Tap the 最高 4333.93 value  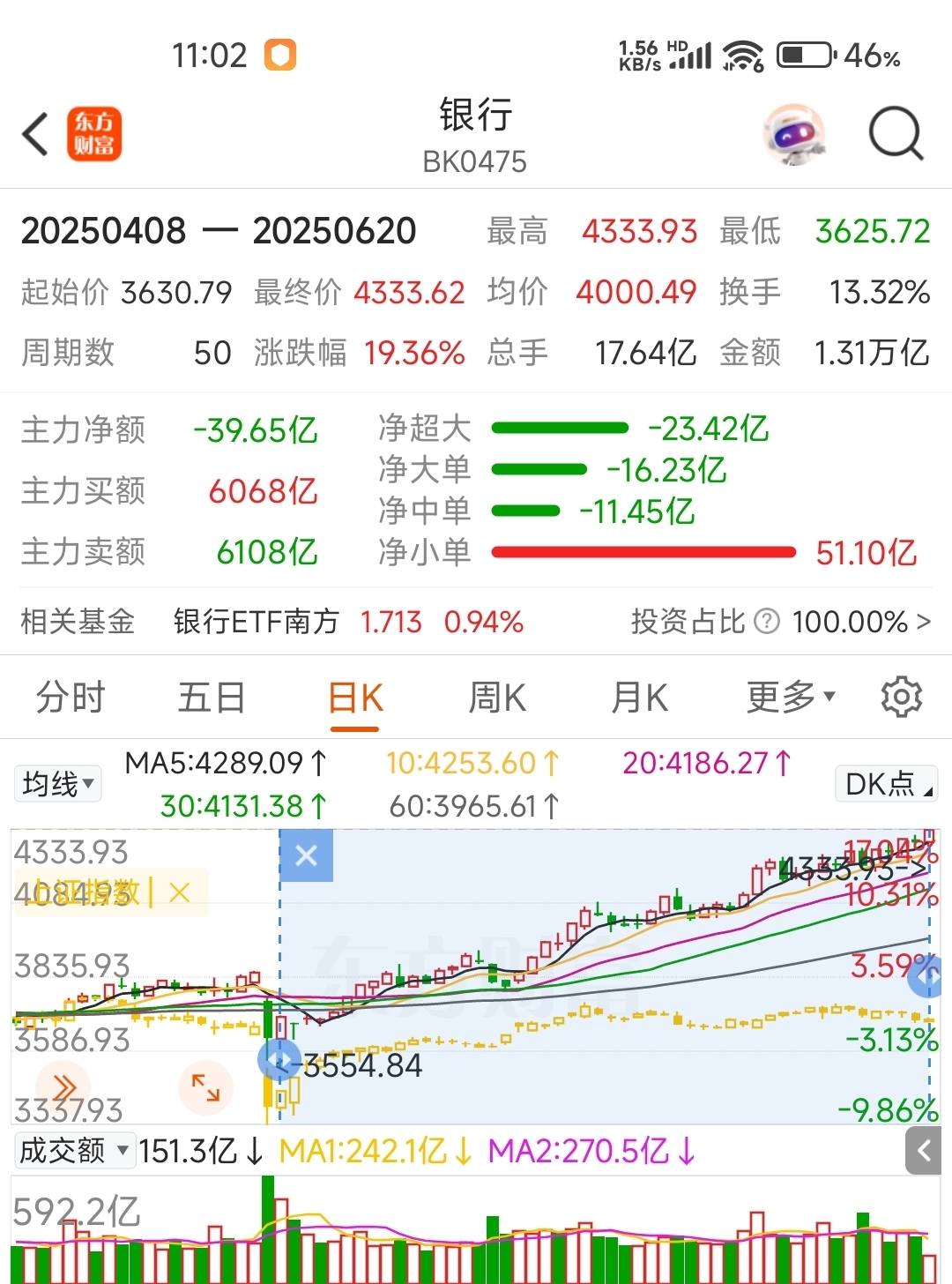point(640,232)
